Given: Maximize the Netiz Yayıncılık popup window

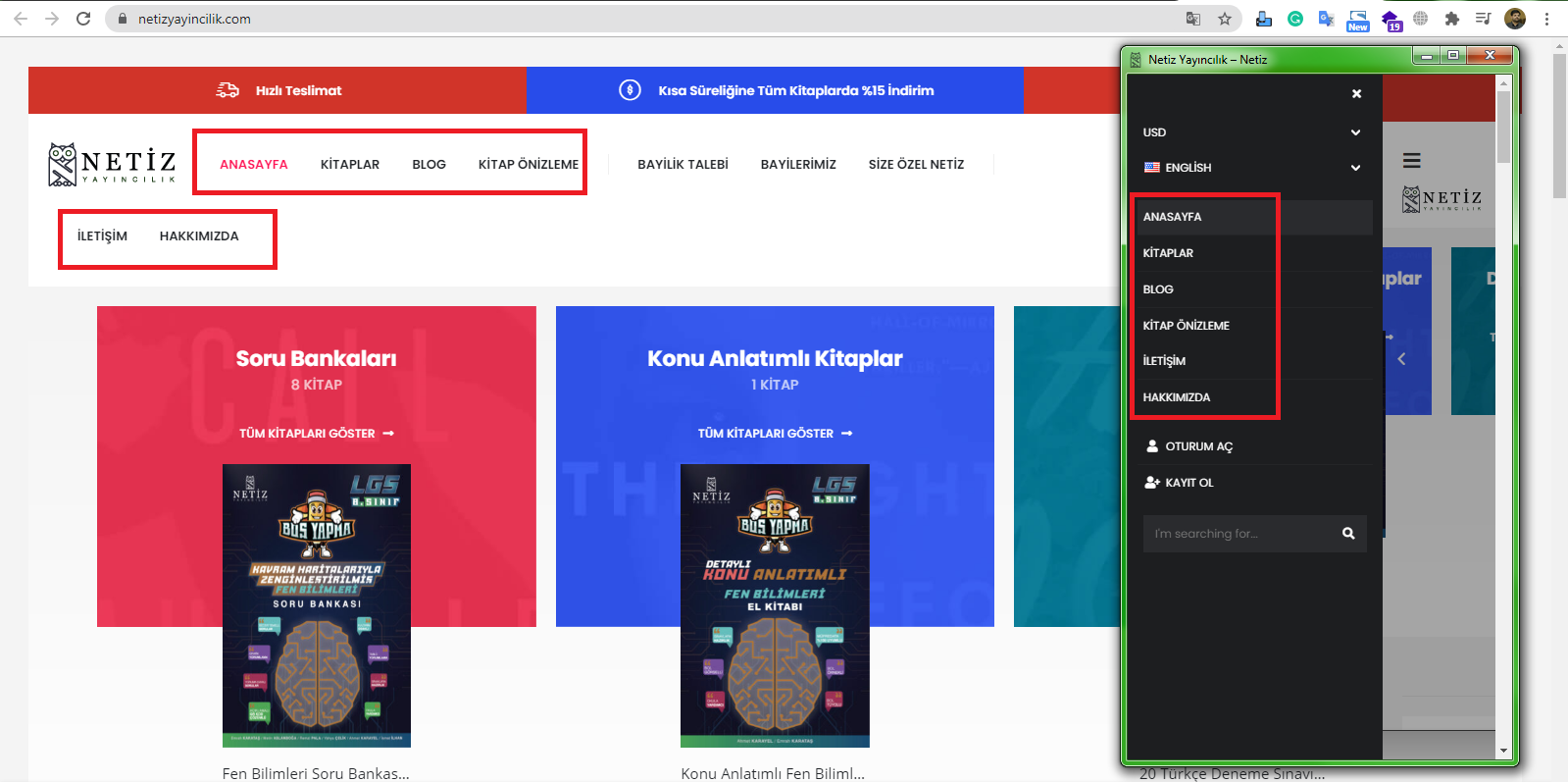Looking at the screenshot, I should tap(1453, 55).
